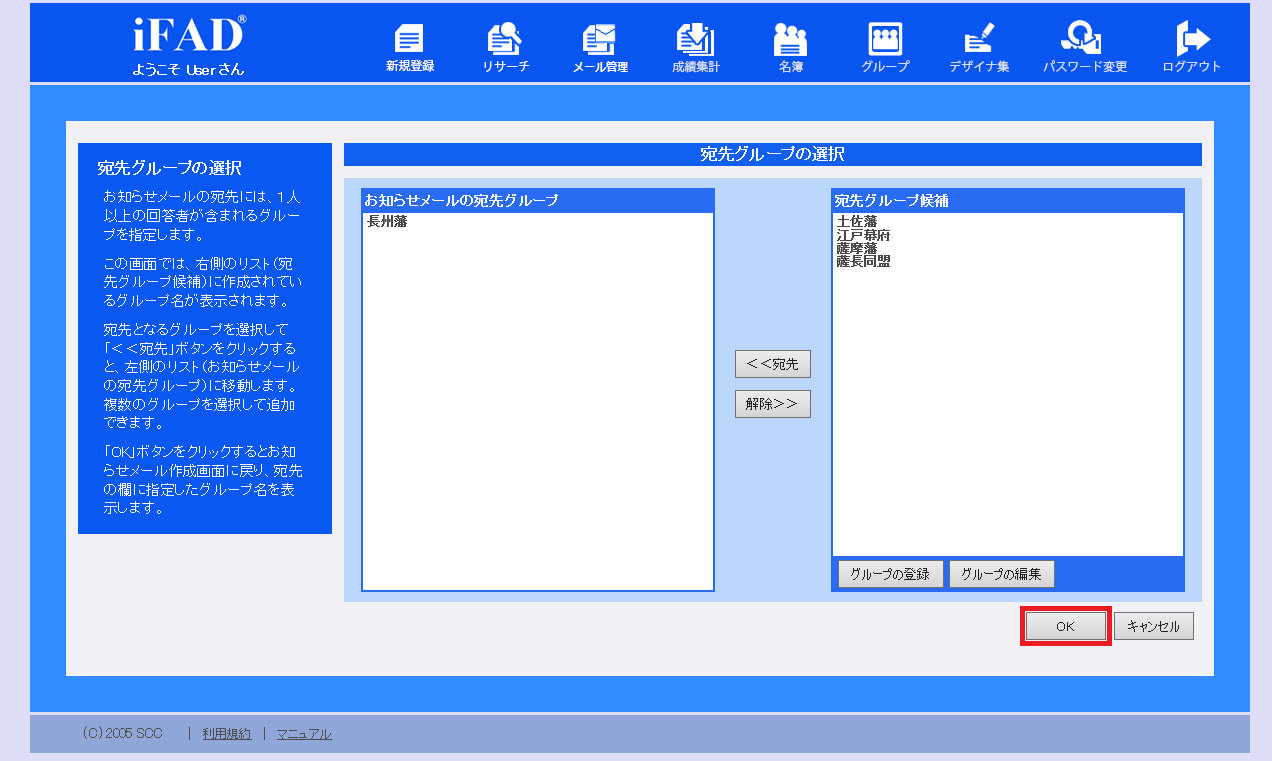1272x761 pixels.
Task: Open the 名簿 icon
Action: 790,48
